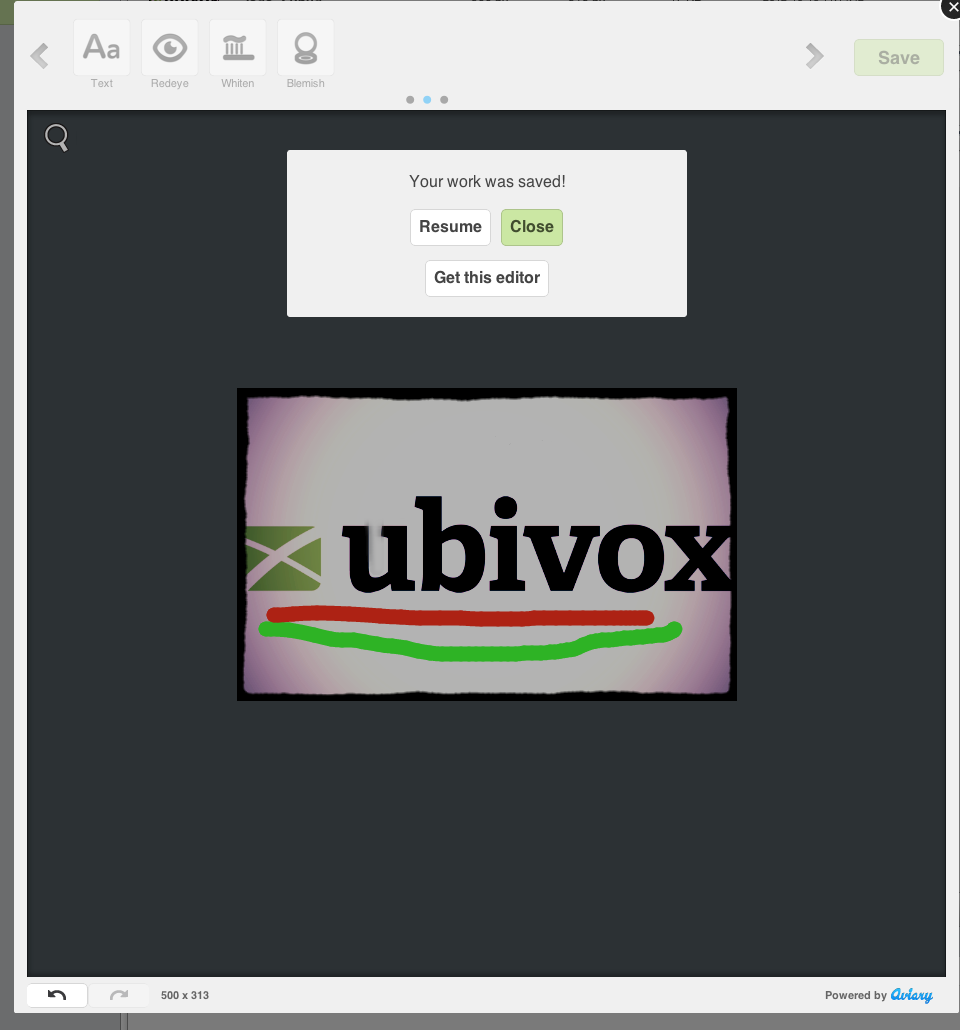Image resolution: width=960 pixels, height=1030 pixels.
Task: Select the Text tool
Action: tap(102, 55)
